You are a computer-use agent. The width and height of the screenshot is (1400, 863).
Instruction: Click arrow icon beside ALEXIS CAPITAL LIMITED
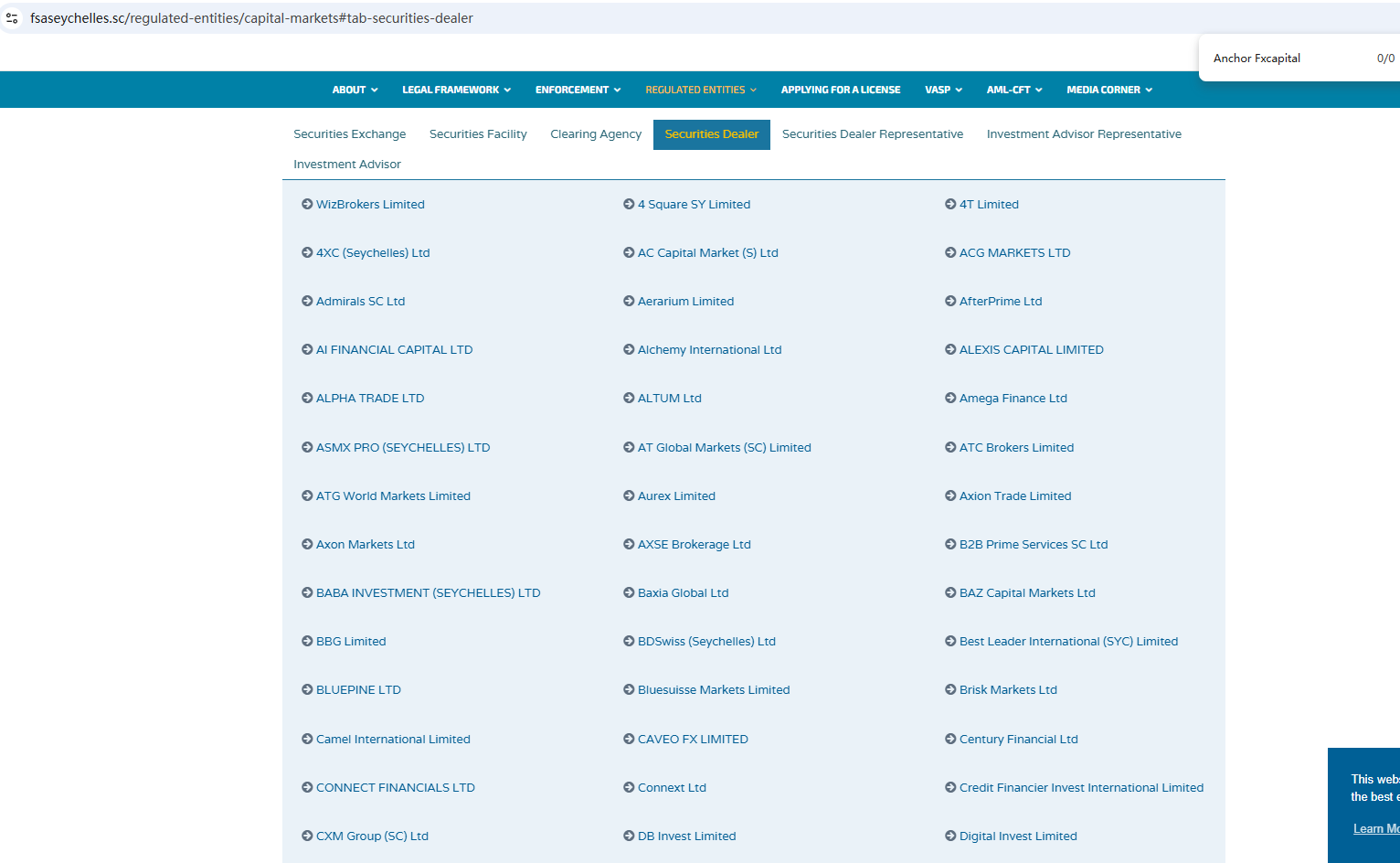(950, 349)
